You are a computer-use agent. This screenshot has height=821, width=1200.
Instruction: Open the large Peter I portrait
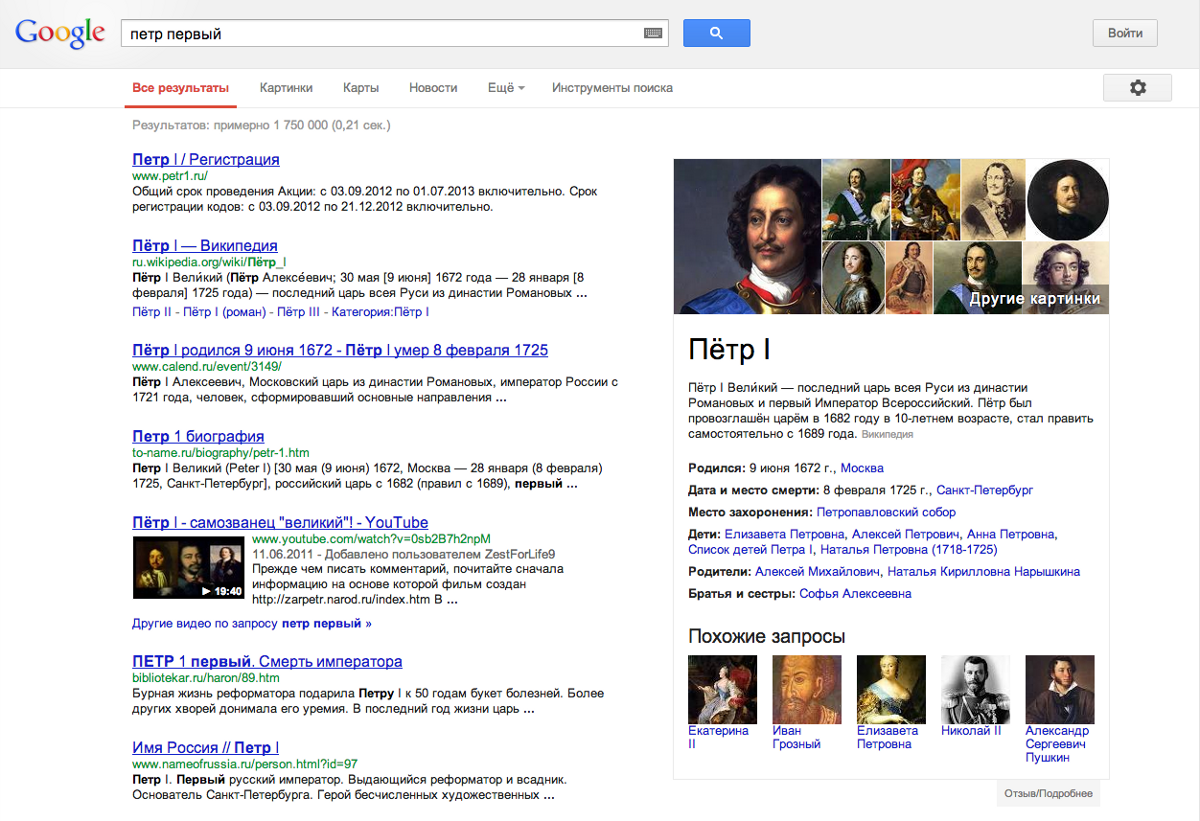pyautogui.click(x=747, y=236)
